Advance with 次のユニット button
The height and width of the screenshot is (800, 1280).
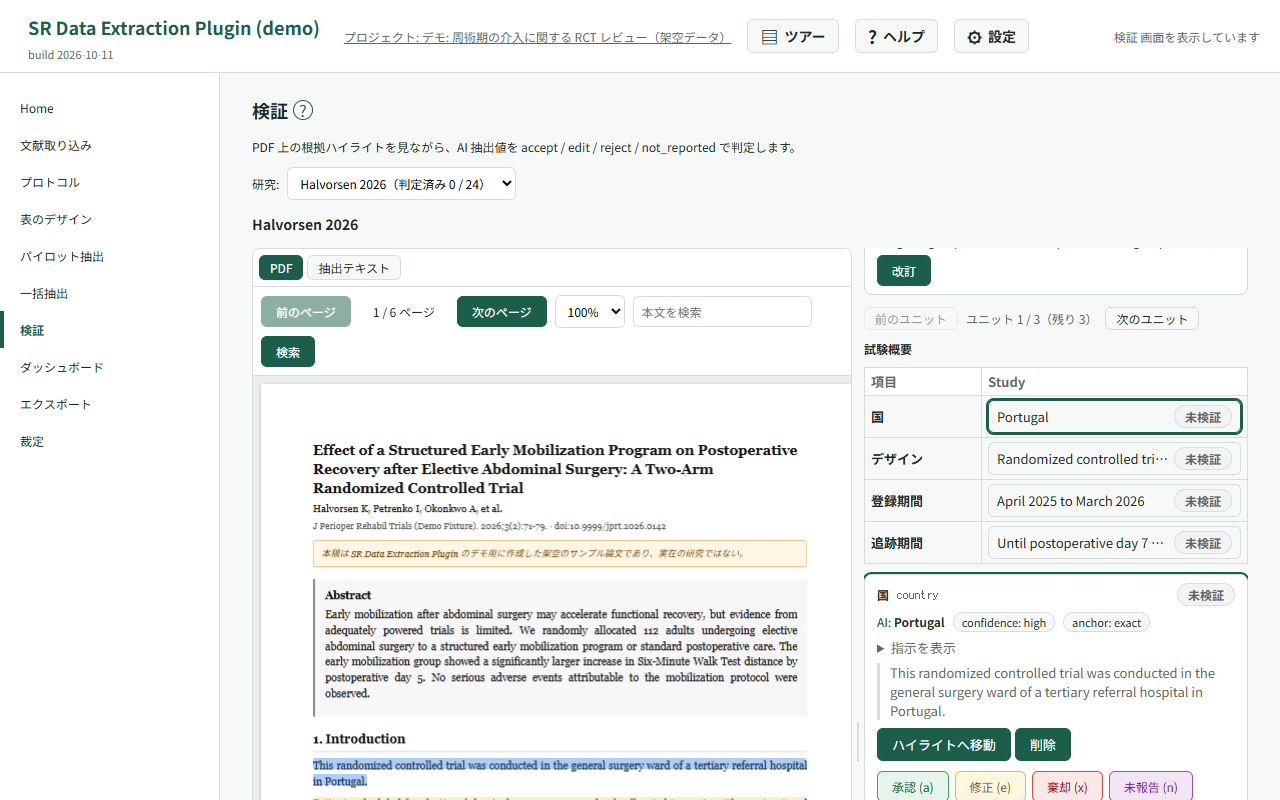point(1152,319)
